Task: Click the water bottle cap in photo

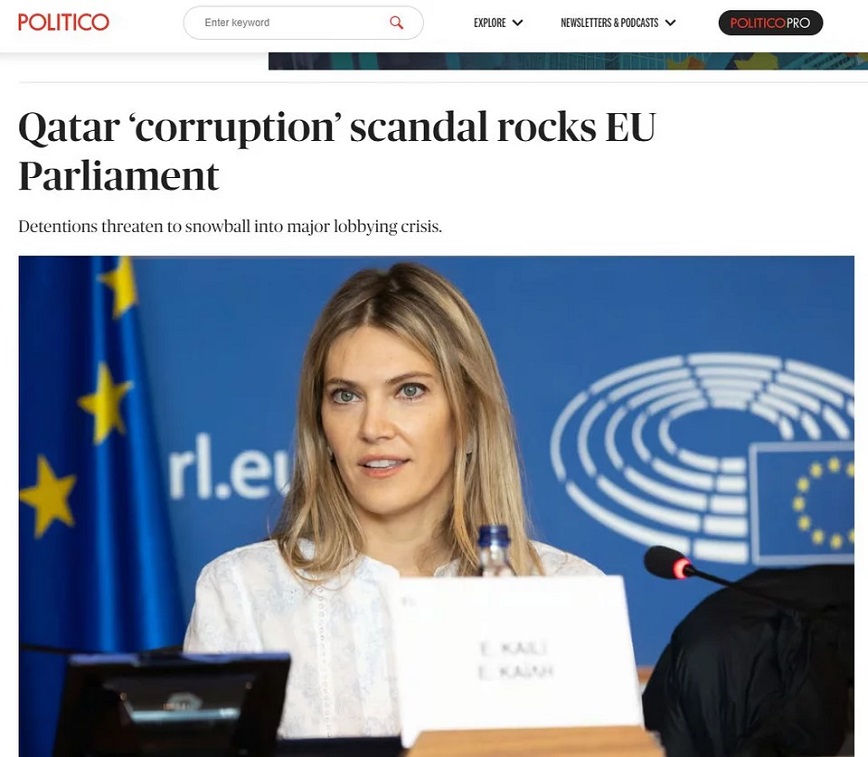Action: (494, 536)
